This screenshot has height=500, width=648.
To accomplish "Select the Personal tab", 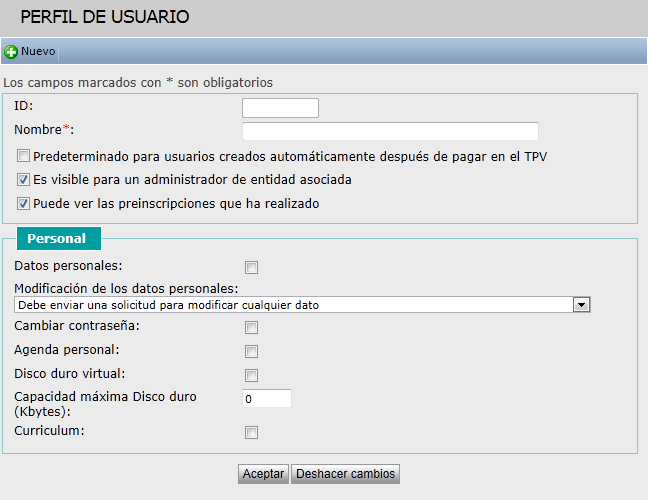I will click(x=59, y=238).
